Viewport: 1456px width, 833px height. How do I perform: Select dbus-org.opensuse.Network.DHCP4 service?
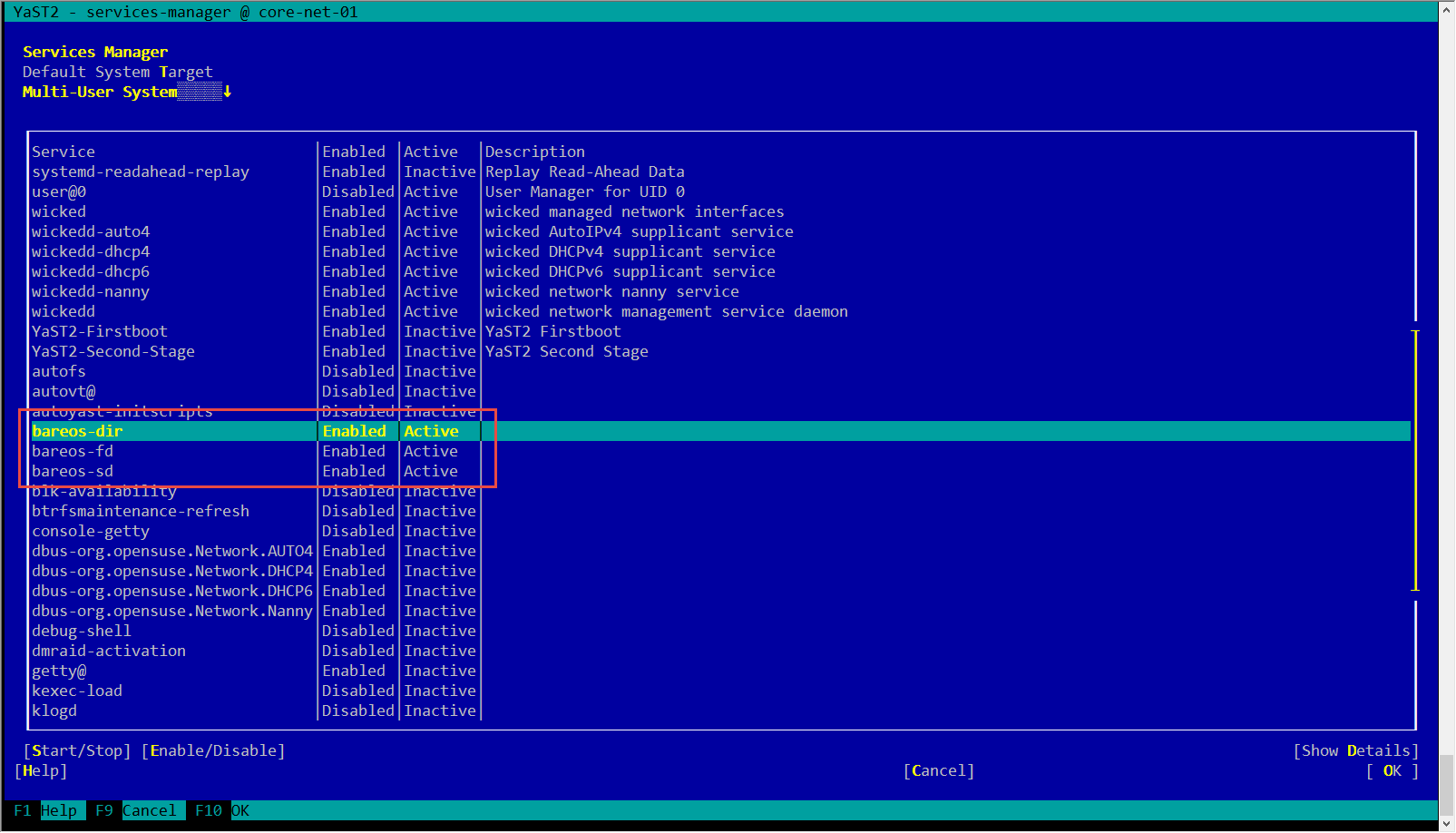point(721,571)
